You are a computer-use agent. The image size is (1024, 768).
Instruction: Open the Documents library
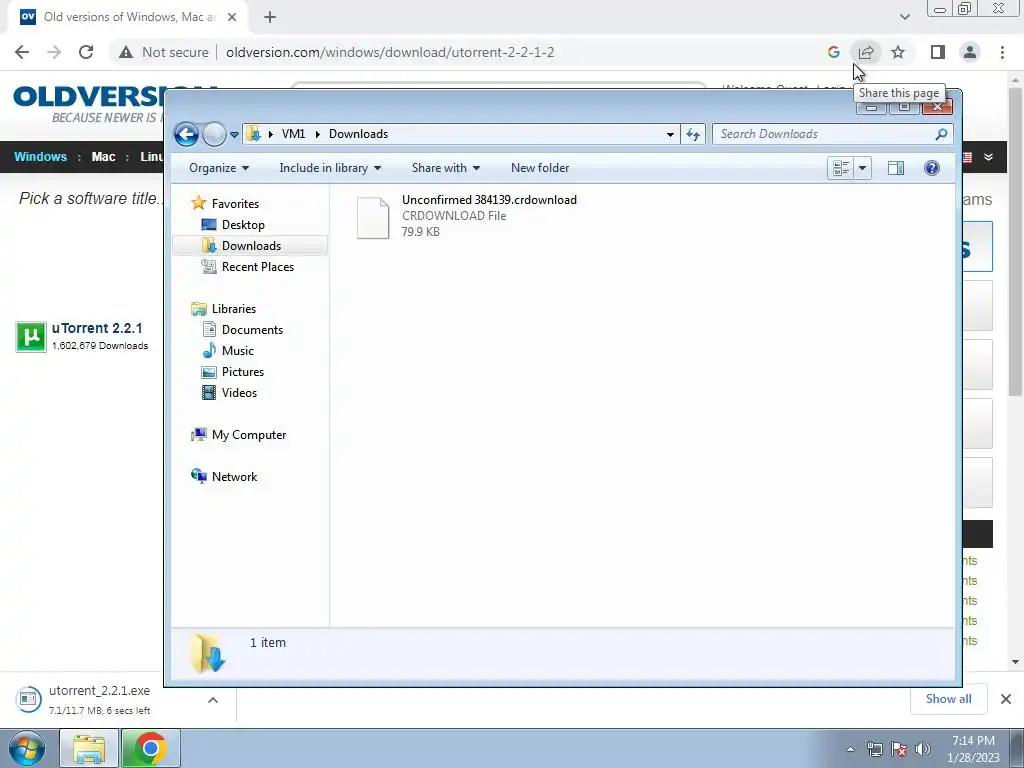click(242, 330)
